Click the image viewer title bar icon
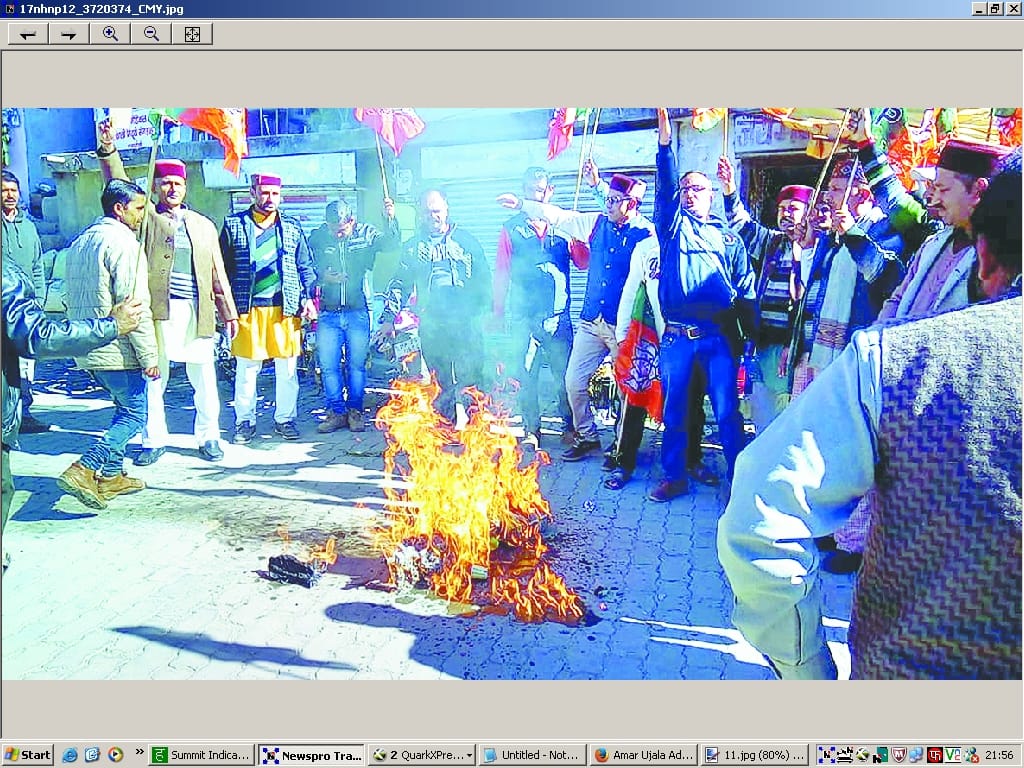Screen dimensions: 1024x768 click(10, 9)
